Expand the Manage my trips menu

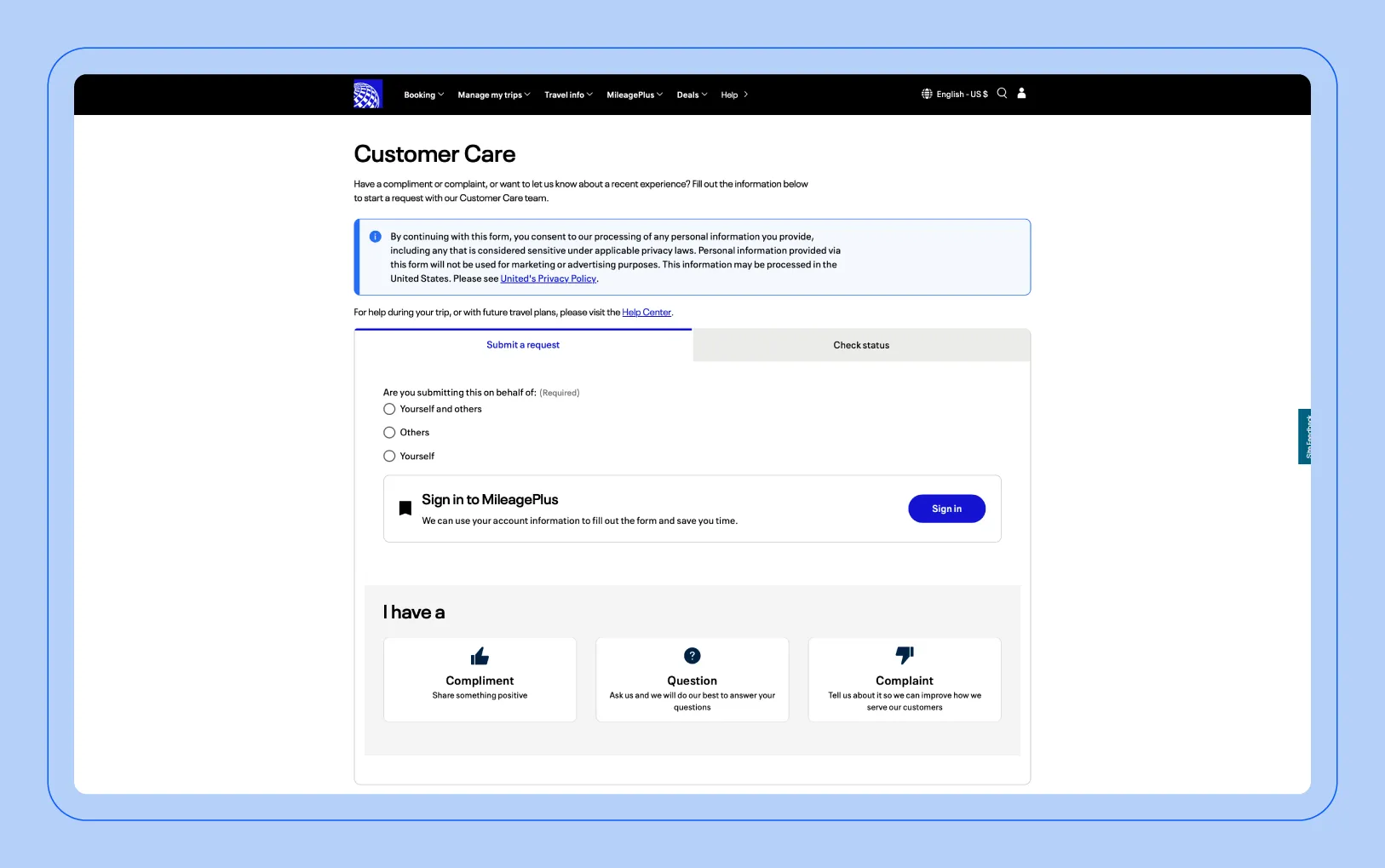pyautogui.click(x=493, y=95)
